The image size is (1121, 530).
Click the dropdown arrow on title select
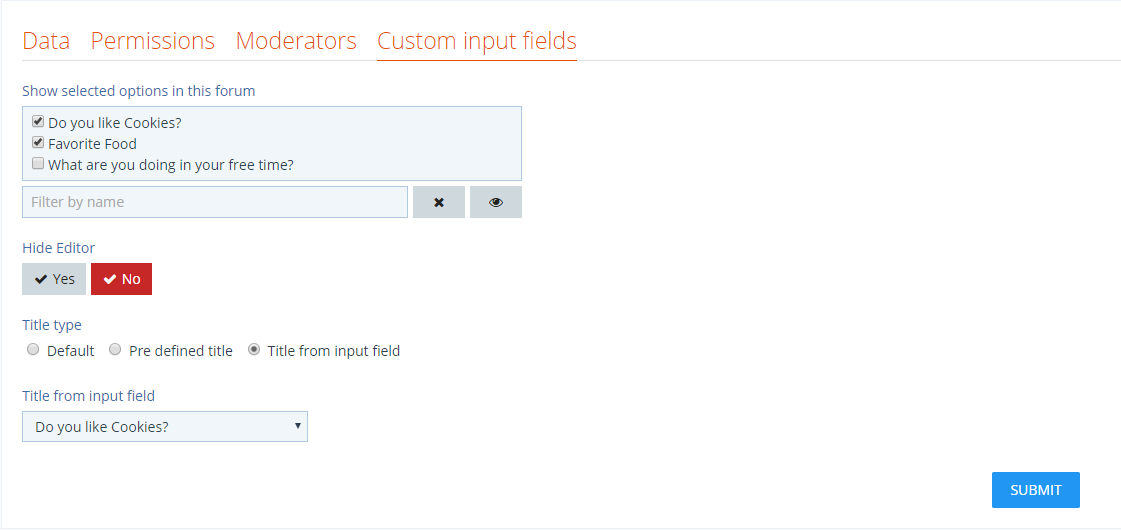[298, 426]
